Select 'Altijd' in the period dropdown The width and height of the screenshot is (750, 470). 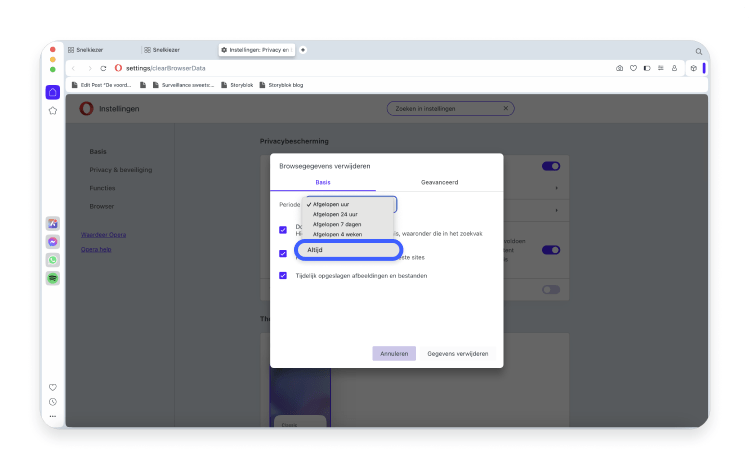point(348,249)
